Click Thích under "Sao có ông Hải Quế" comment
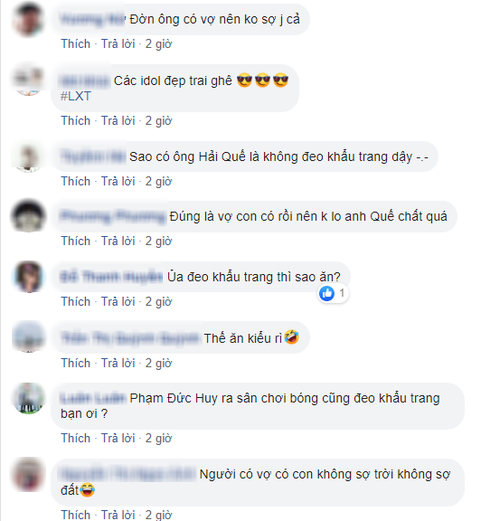 click(76, 181)
